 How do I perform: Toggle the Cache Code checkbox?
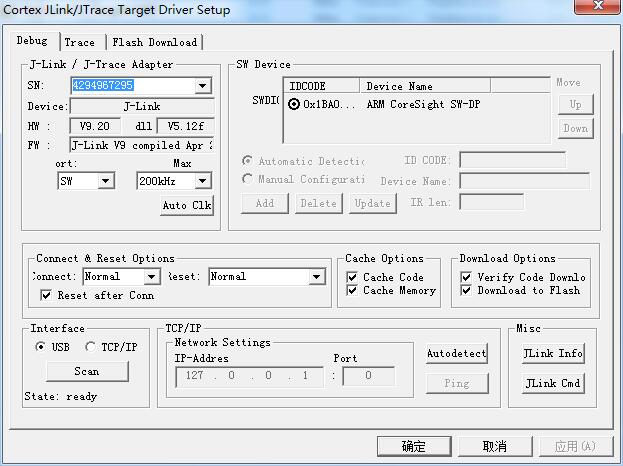click(x=352, y=277)
